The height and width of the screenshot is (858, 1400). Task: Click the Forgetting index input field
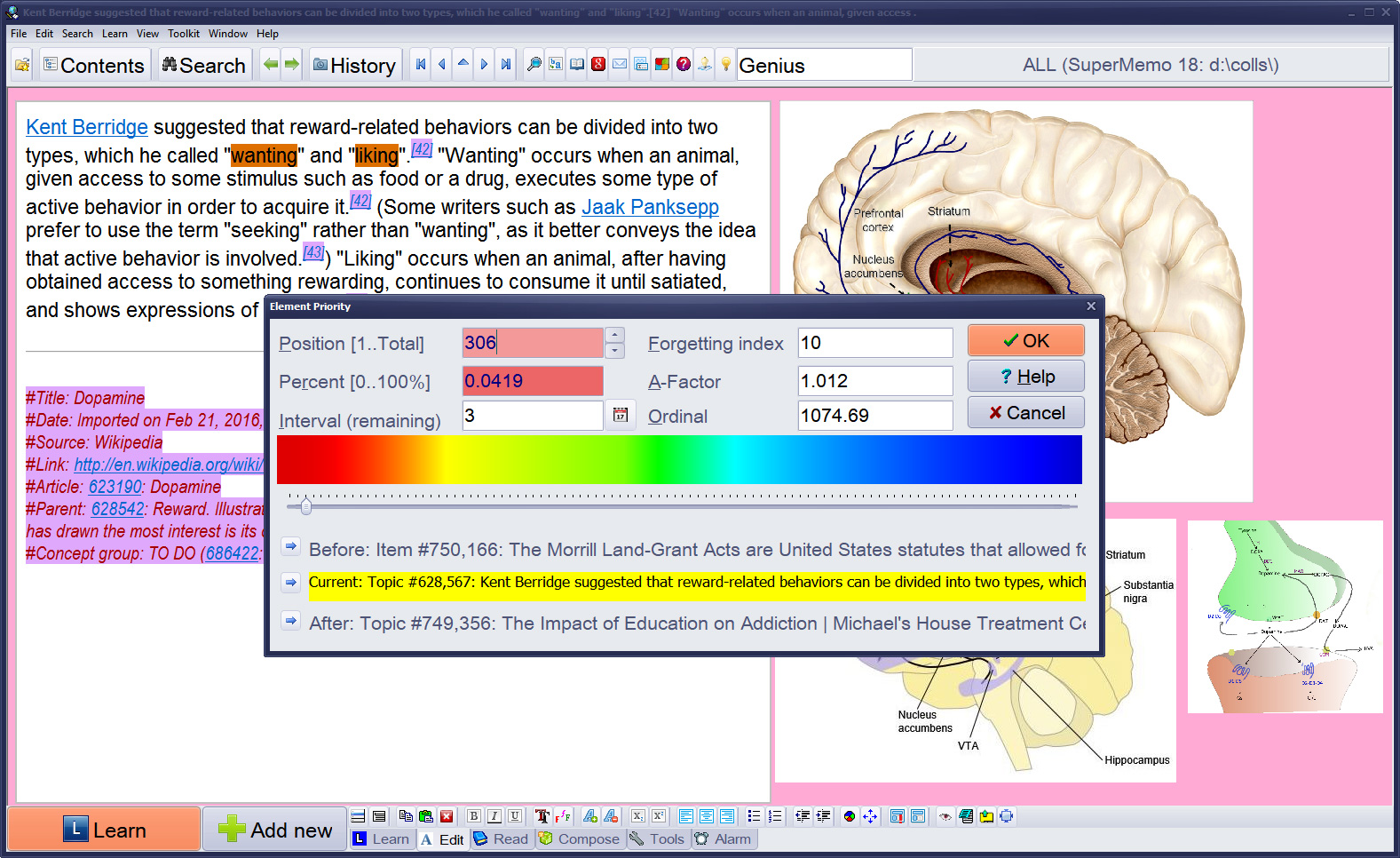[874, 343]
